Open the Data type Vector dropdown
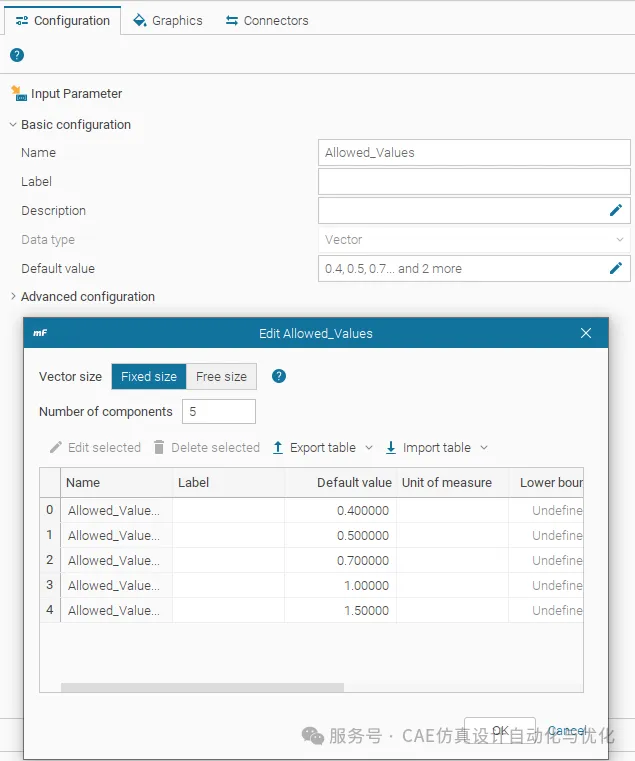 (474, 239)
